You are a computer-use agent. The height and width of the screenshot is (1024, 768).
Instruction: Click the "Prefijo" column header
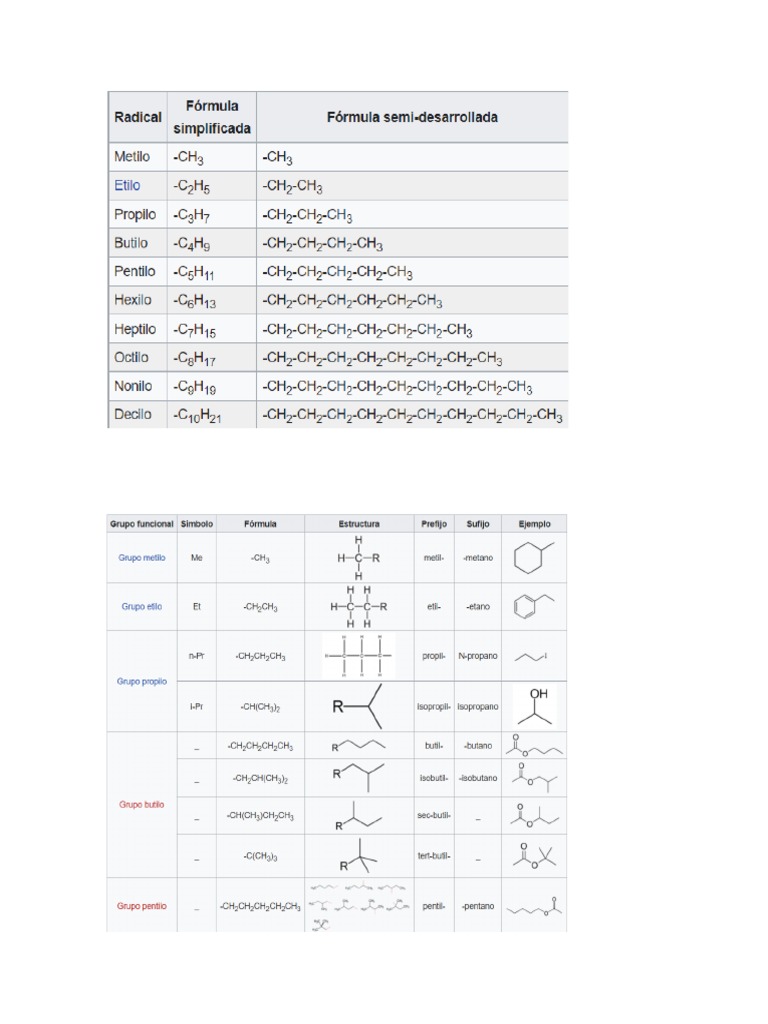click(x=433, y=523)
